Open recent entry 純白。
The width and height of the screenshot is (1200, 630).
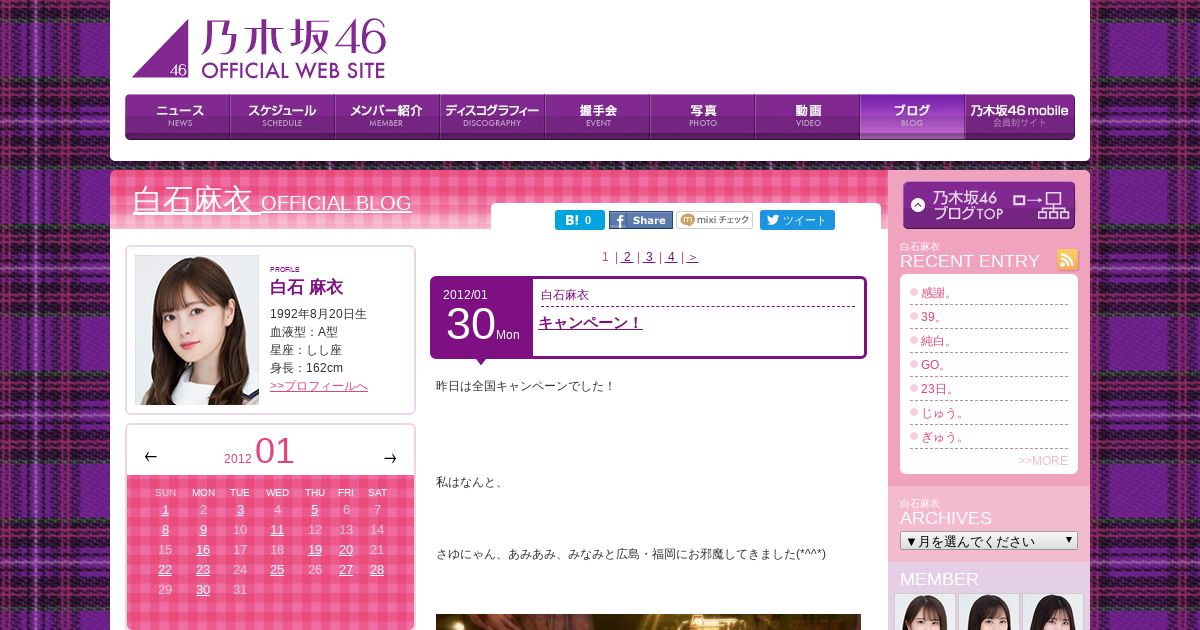[937, 341]
